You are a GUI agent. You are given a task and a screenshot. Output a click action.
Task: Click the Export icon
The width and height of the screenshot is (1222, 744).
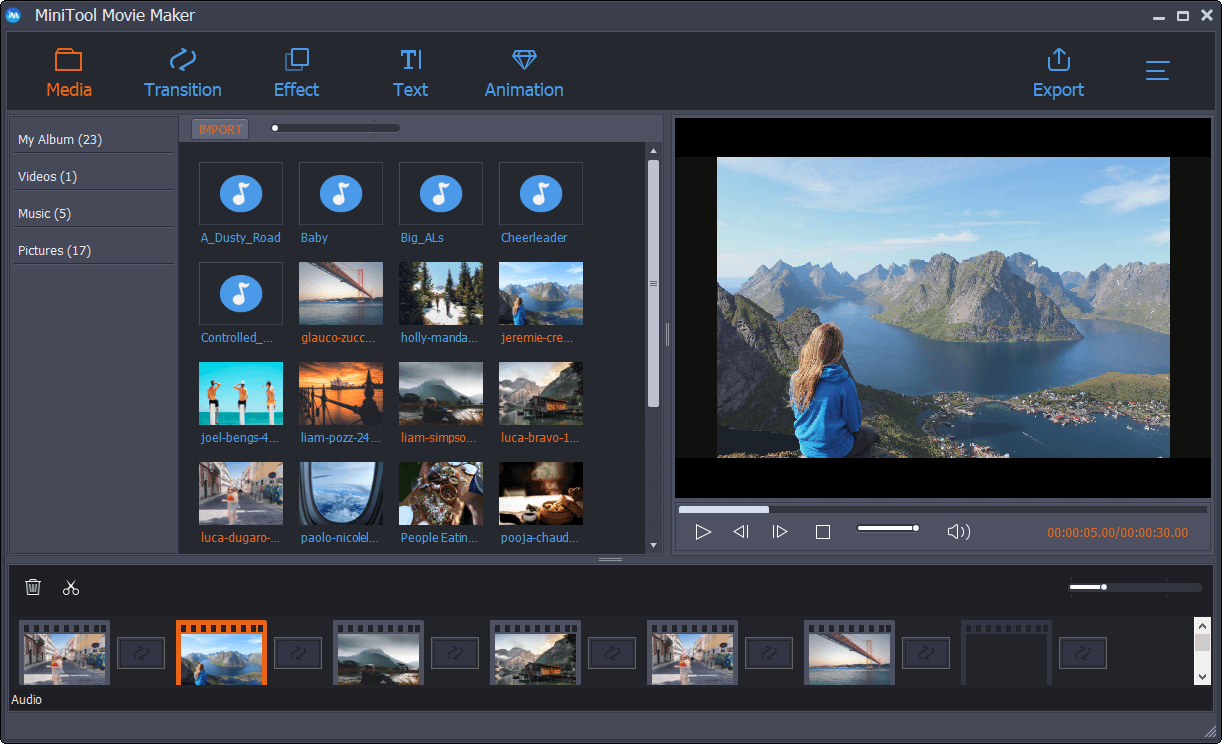1057,60
